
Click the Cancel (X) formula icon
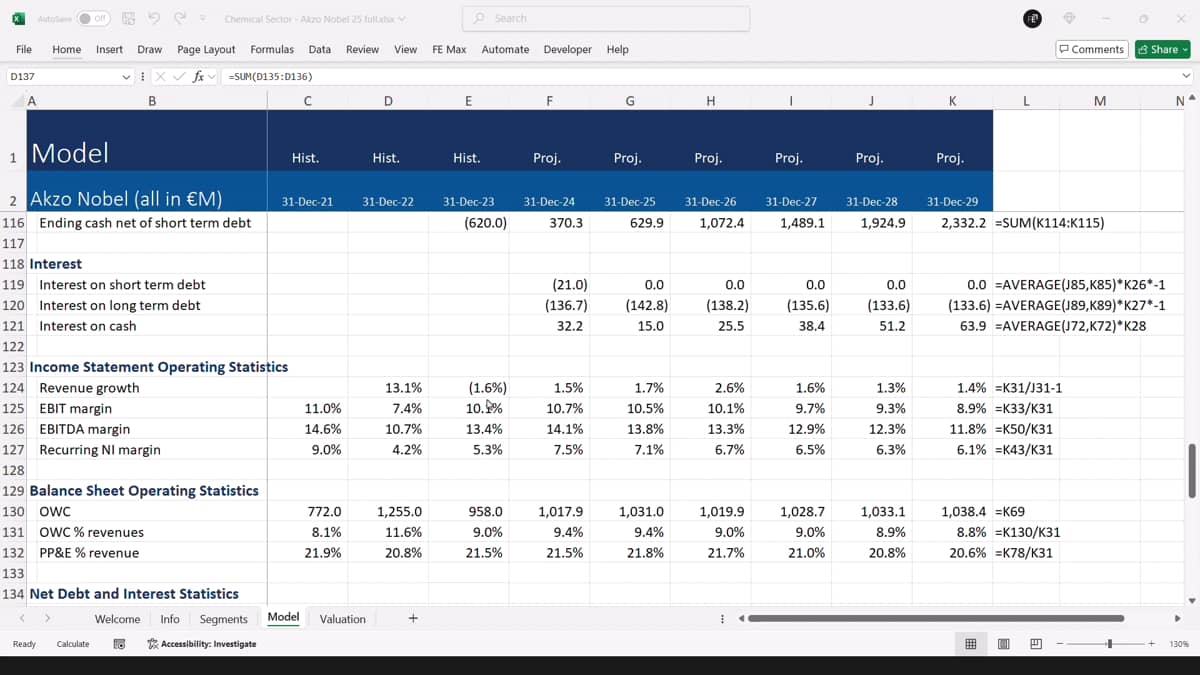(x=160, y=76)
